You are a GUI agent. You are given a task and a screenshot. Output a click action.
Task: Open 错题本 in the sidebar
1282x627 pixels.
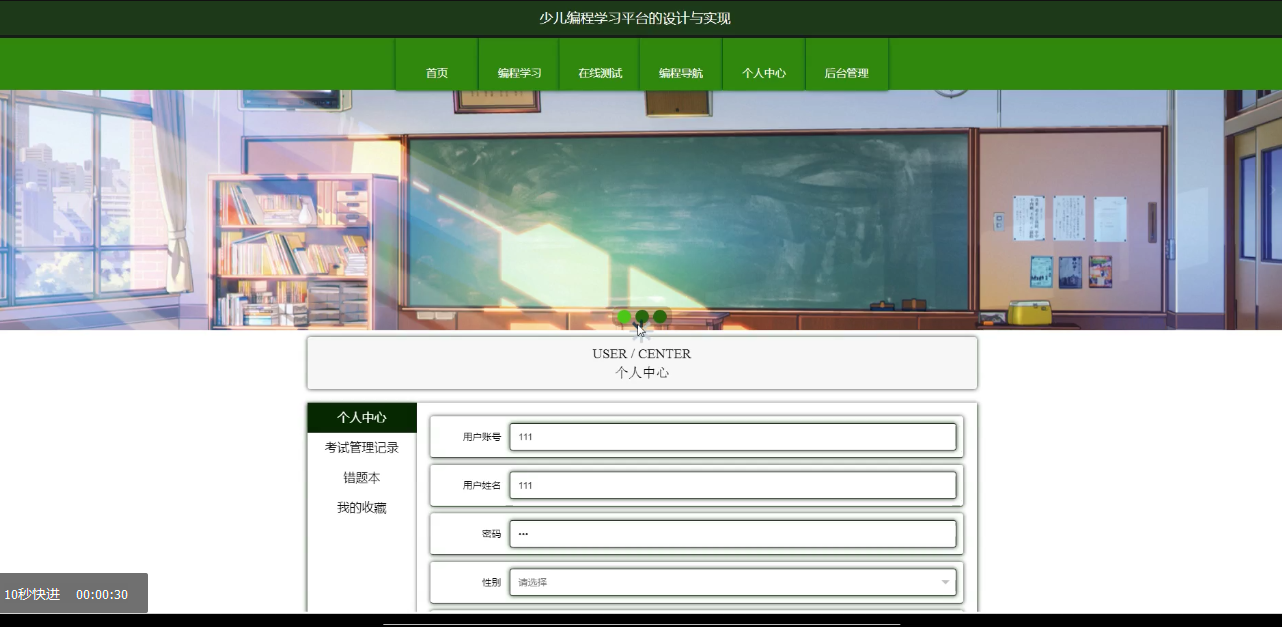362,478
